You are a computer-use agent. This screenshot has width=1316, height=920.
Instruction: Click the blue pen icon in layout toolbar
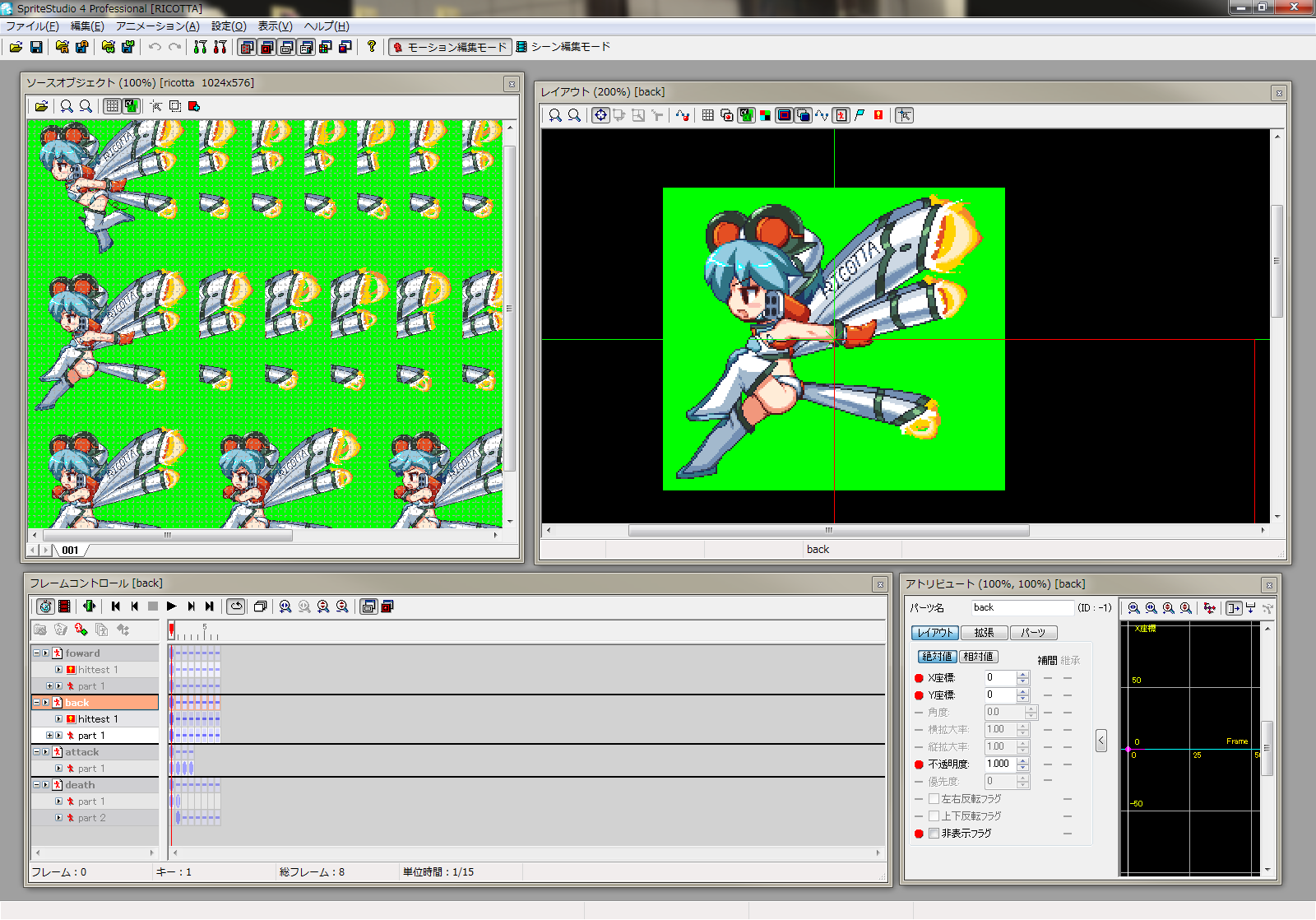[860, 115]
